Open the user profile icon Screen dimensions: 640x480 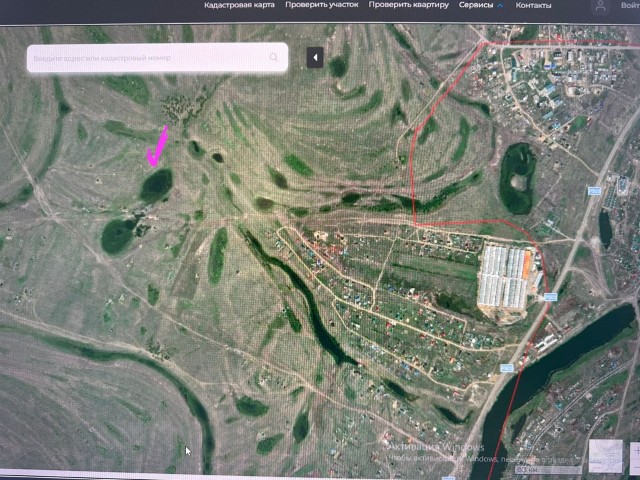point(600,6)
